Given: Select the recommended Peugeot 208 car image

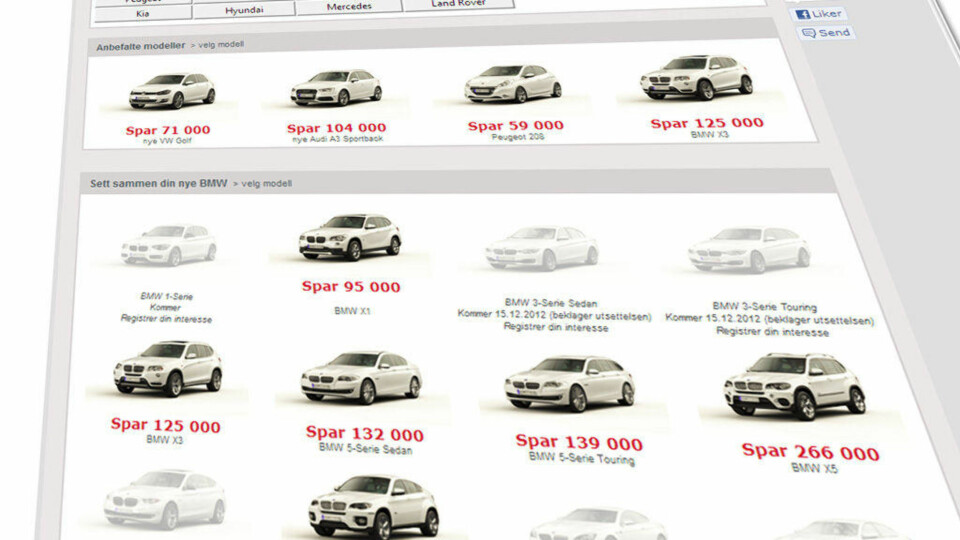Looking at the screenshot, I should pos(513,83).
